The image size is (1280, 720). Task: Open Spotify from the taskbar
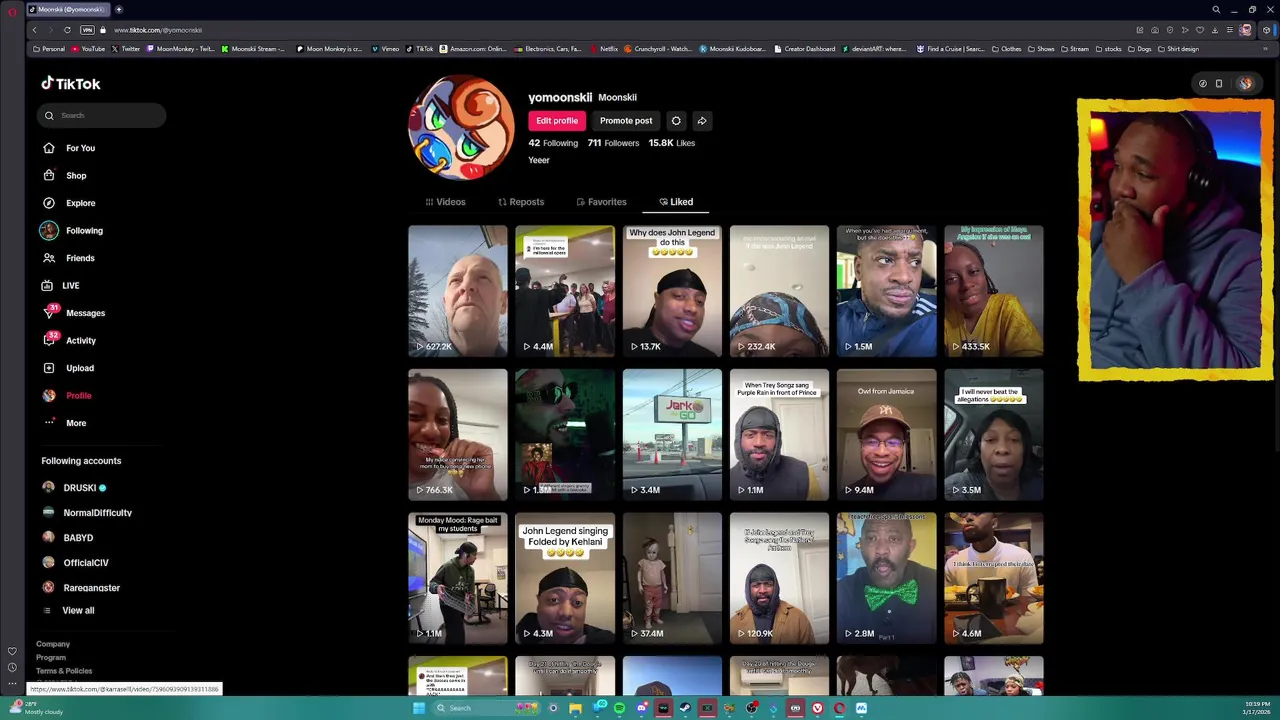[x=619, y=708]
